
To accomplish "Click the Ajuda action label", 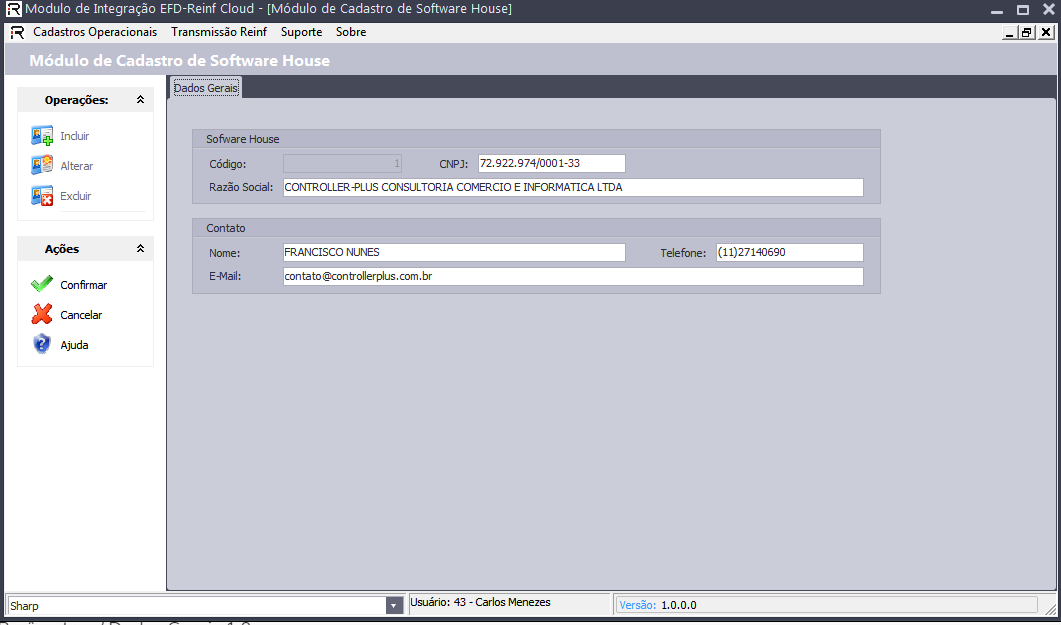I will pyautogui.click(x=74, y=345).
